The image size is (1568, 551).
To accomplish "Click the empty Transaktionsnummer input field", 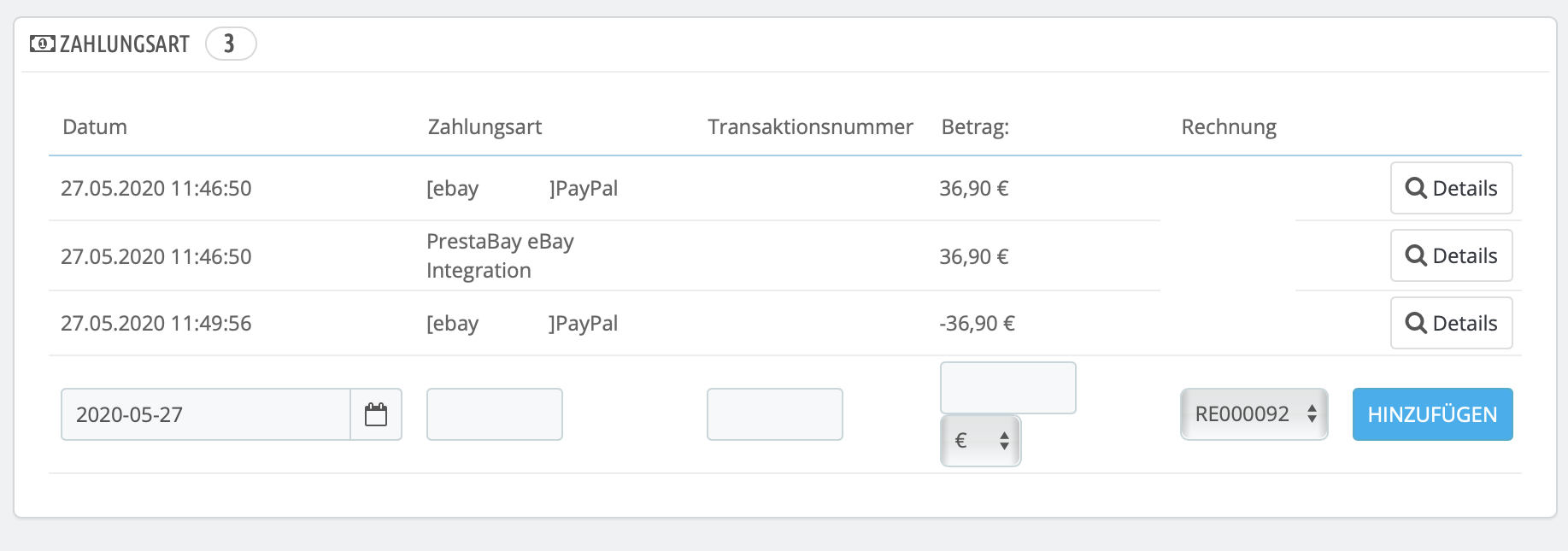I will [774, 414].
